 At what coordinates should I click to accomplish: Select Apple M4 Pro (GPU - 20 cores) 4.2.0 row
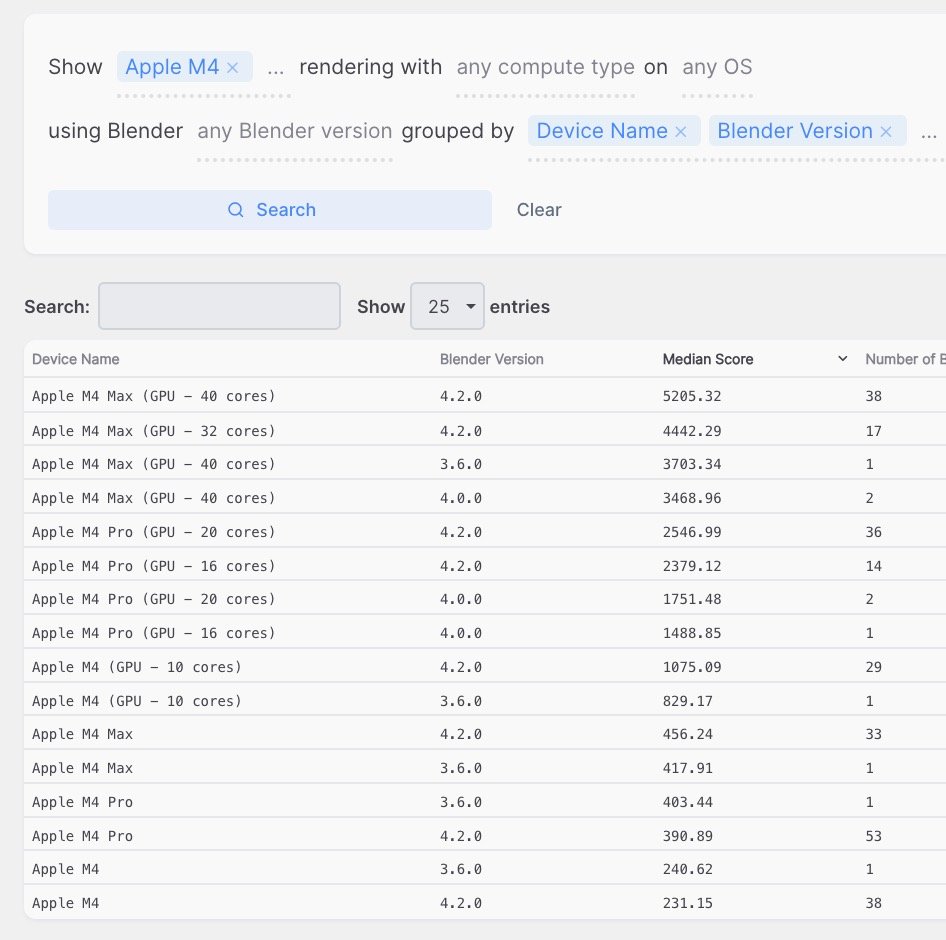coord(485,532)
